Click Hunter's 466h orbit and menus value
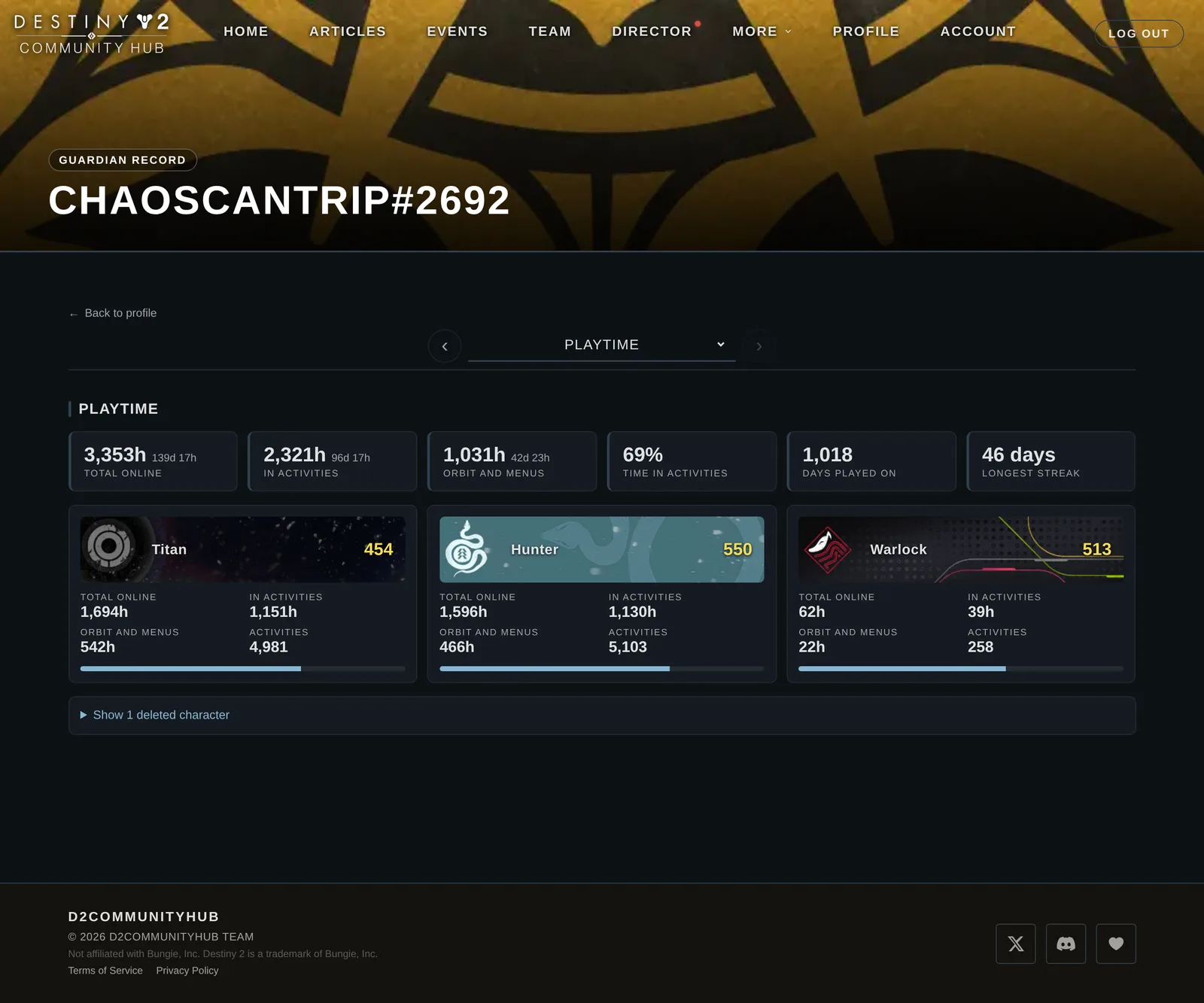The width and height of the screenshot is (1204, 1003). pyautogui.click(x=457, y=647)
